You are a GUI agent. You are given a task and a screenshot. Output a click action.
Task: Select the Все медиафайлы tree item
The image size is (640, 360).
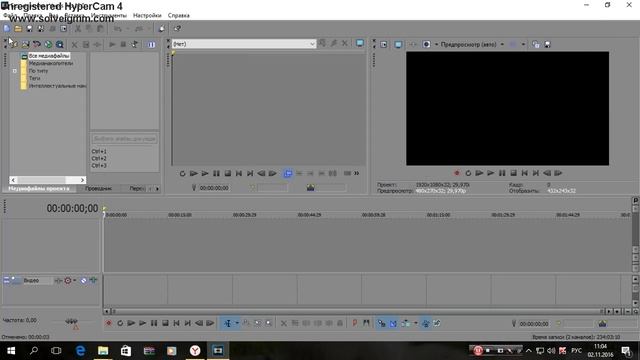click(49, 56)
